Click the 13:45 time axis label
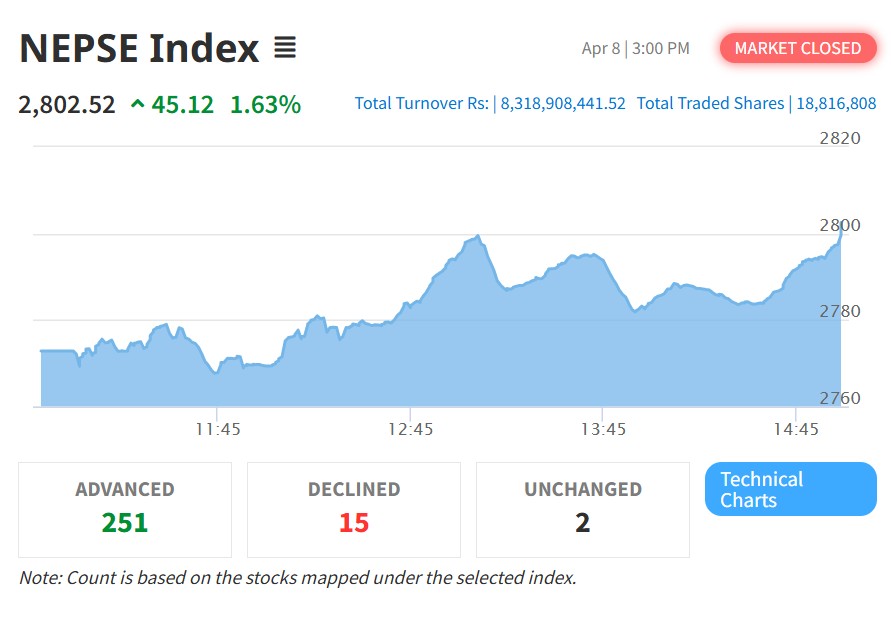The height and width of the screenshot is (622, 891). pyautogui.click(x=602, y=429)
